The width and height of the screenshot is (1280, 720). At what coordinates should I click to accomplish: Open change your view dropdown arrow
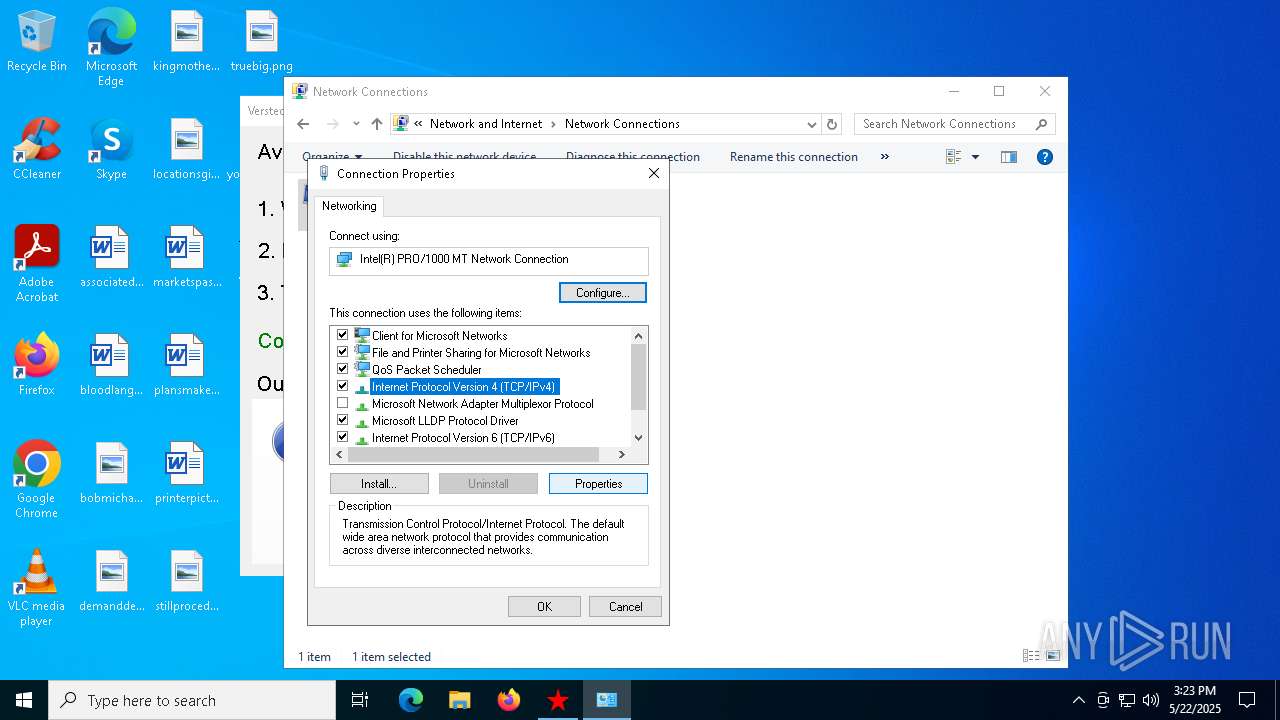click(x=975, y=157)
